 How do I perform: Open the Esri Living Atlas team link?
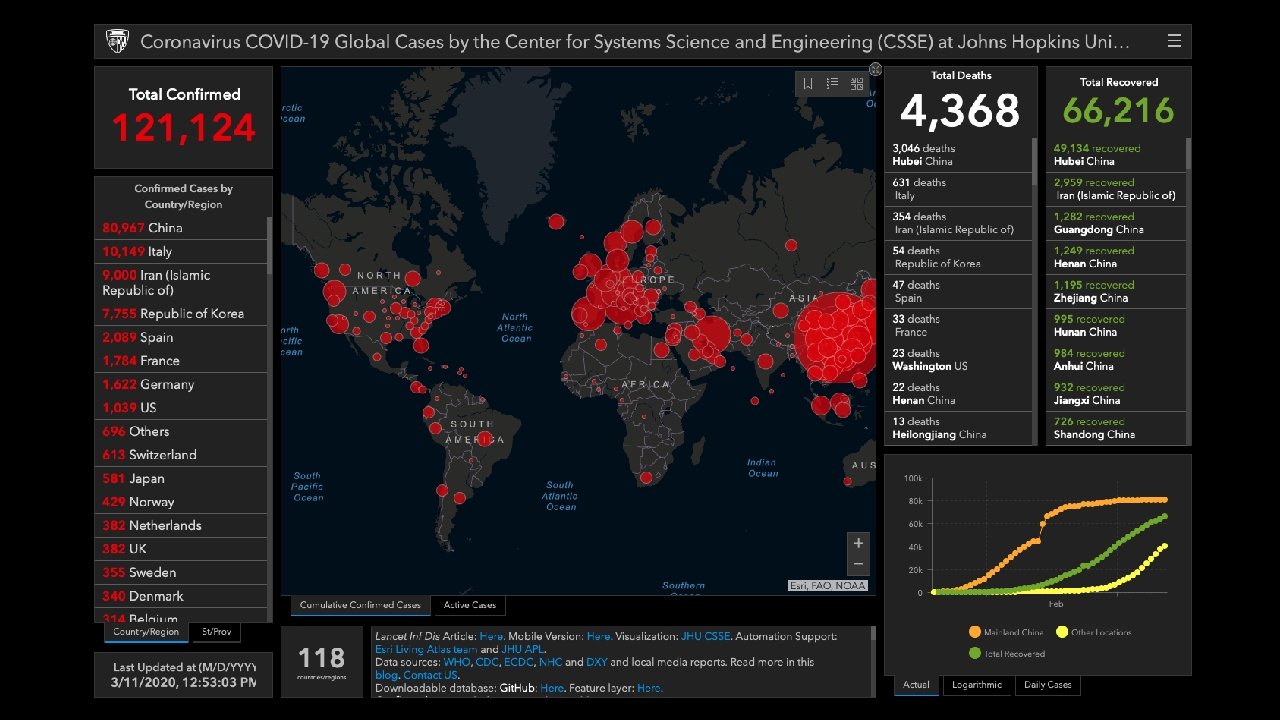(426, 649)
